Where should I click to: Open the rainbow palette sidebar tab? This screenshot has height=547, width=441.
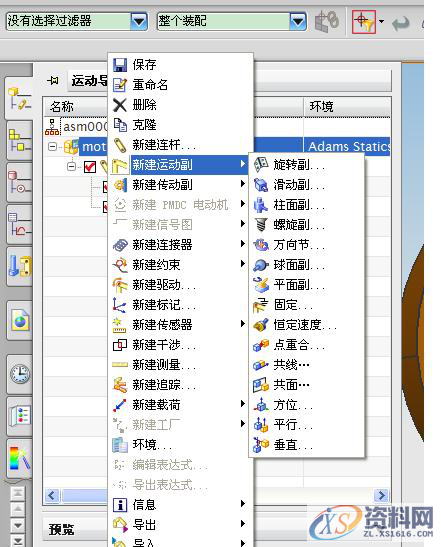(20, 459)
